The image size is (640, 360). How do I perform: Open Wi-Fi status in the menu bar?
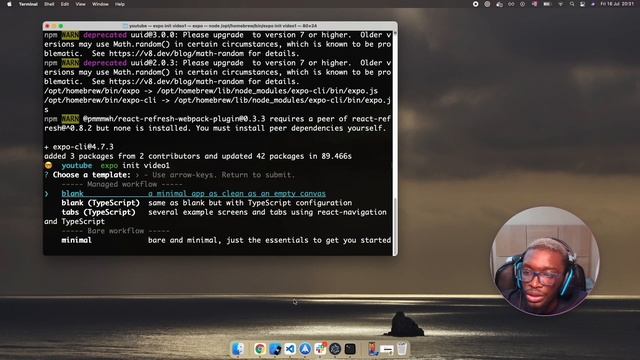pos(560,4)
